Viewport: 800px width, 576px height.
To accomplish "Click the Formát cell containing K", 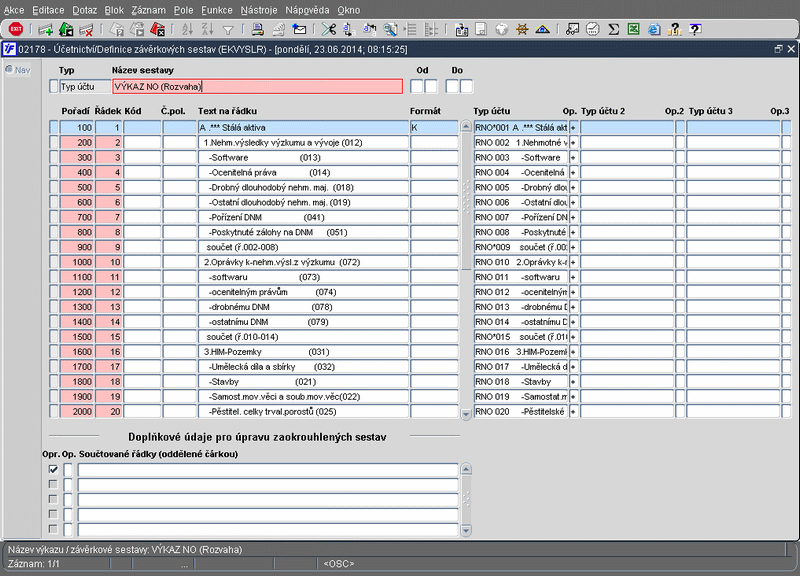I will 434,128.
